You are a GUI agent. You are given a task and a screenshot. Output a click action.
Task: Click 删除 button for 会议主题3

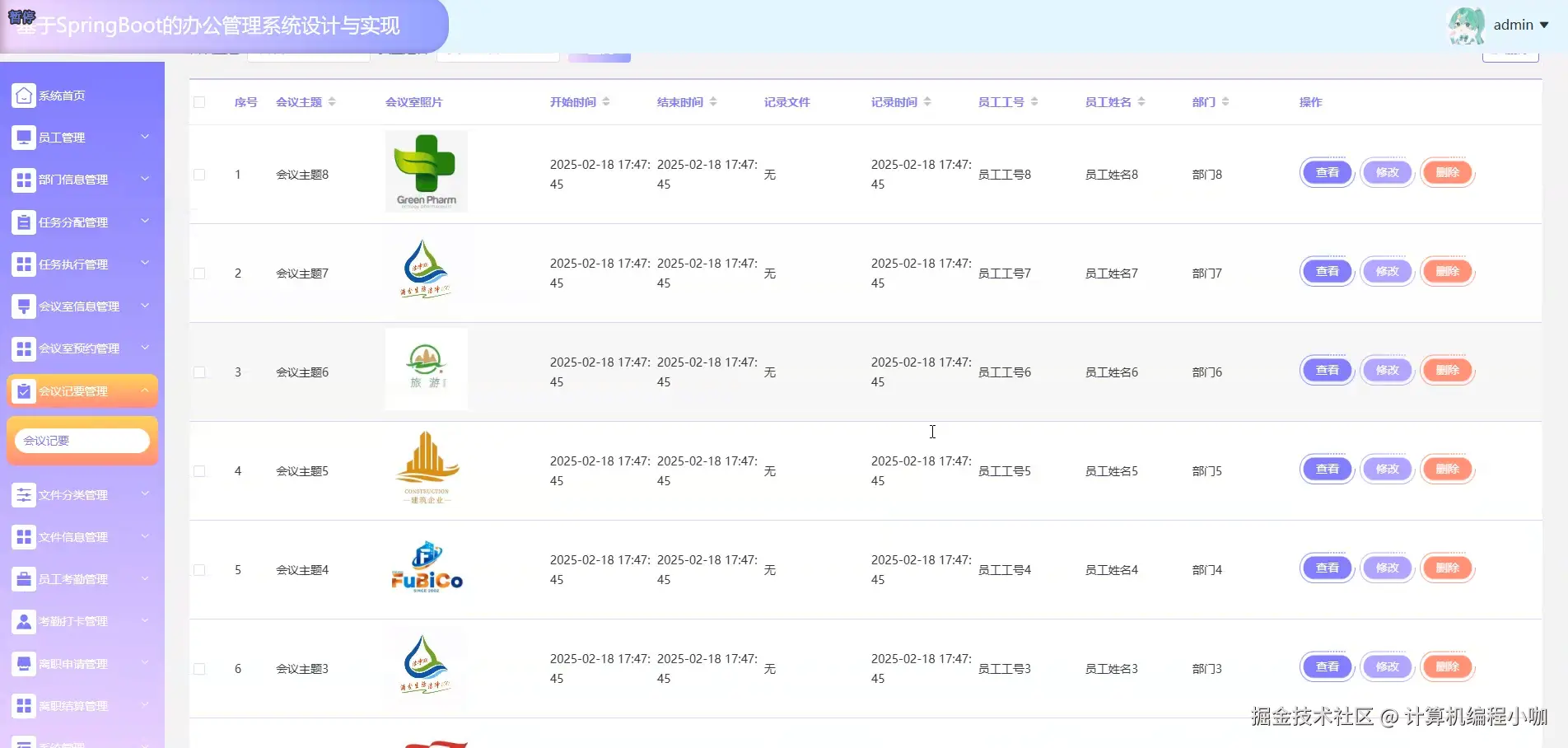coord(1448,667)
